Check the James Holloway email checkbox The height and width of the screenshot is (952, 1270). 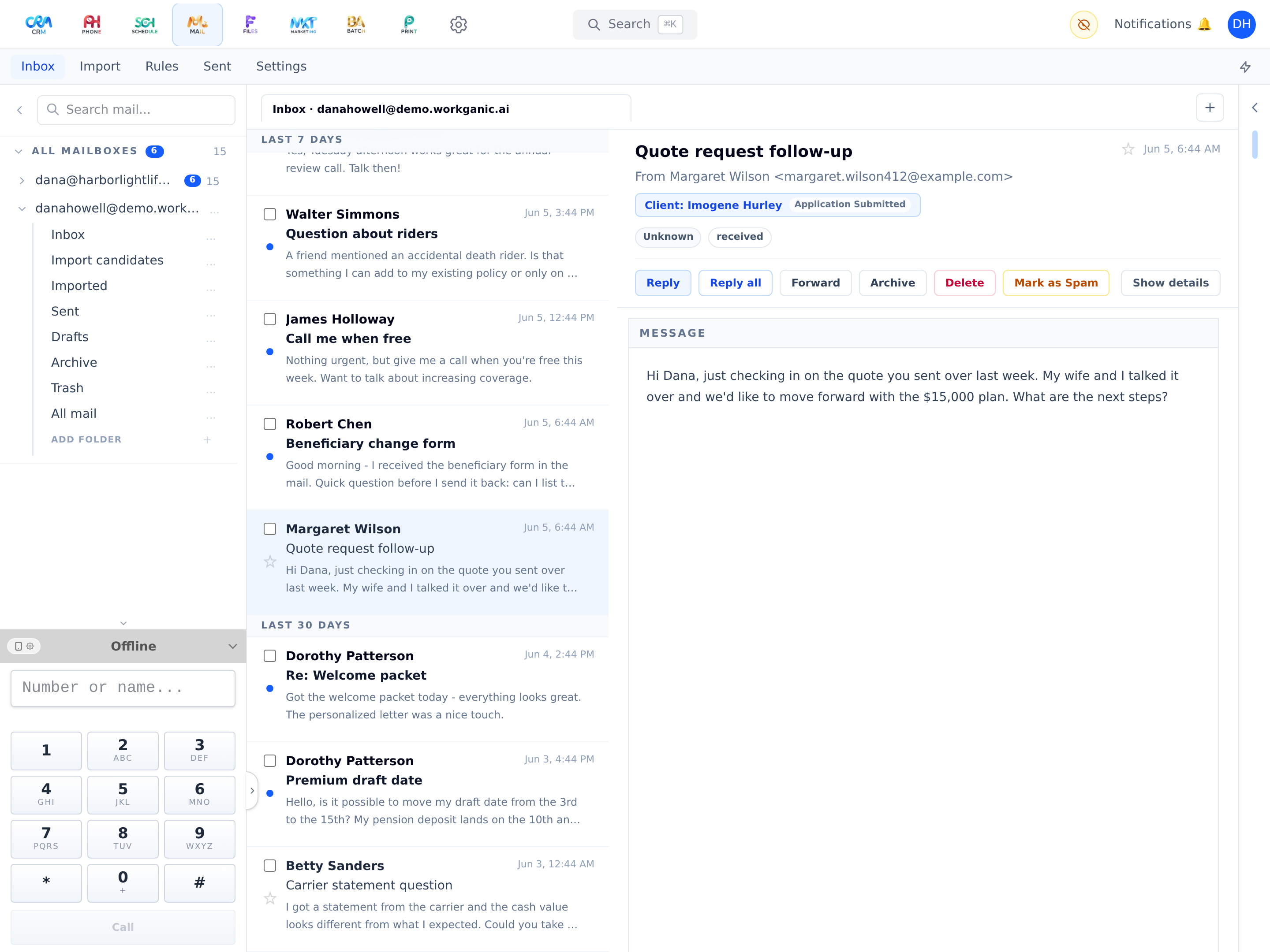[270, 319]
